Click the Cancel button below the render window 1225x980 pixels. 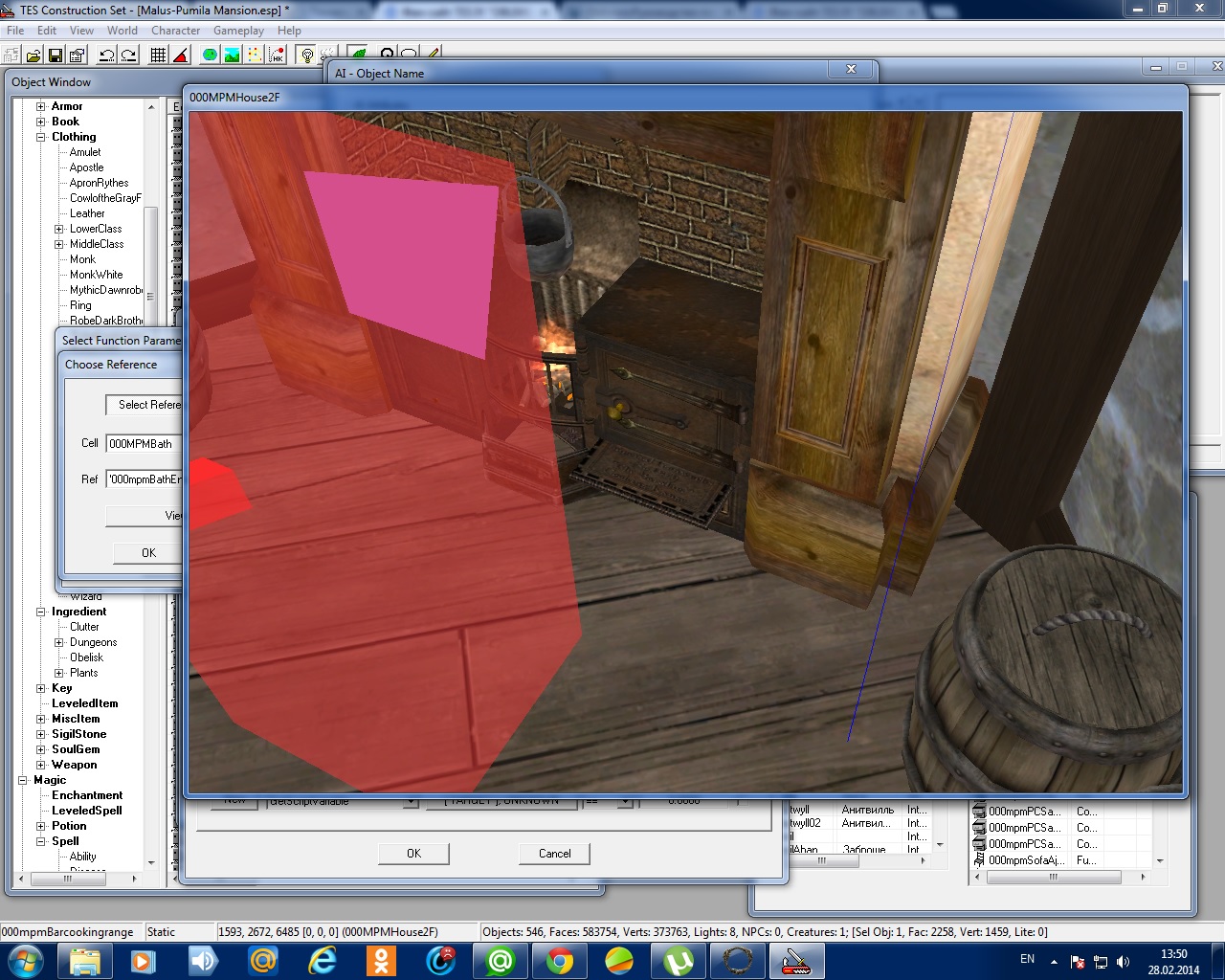(554, 854)
